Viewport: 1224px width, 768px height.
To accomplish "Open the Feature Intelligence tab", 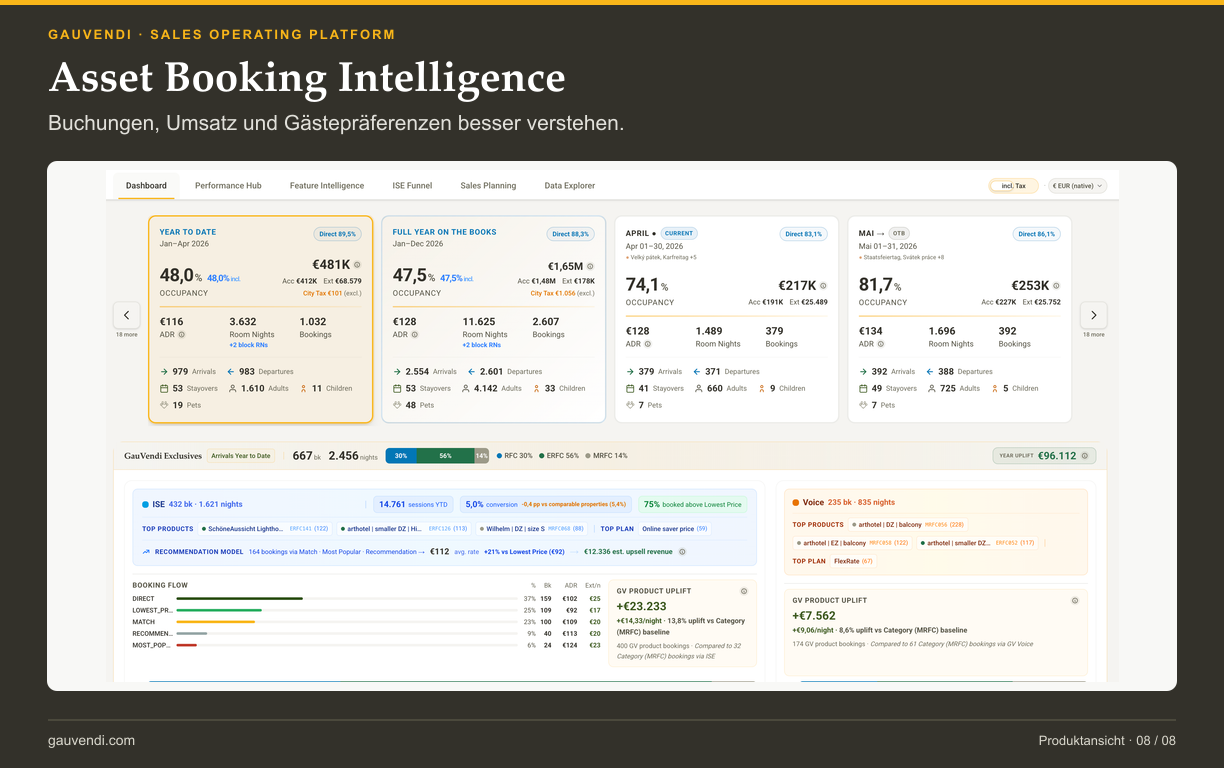I will tap(327, 185).
